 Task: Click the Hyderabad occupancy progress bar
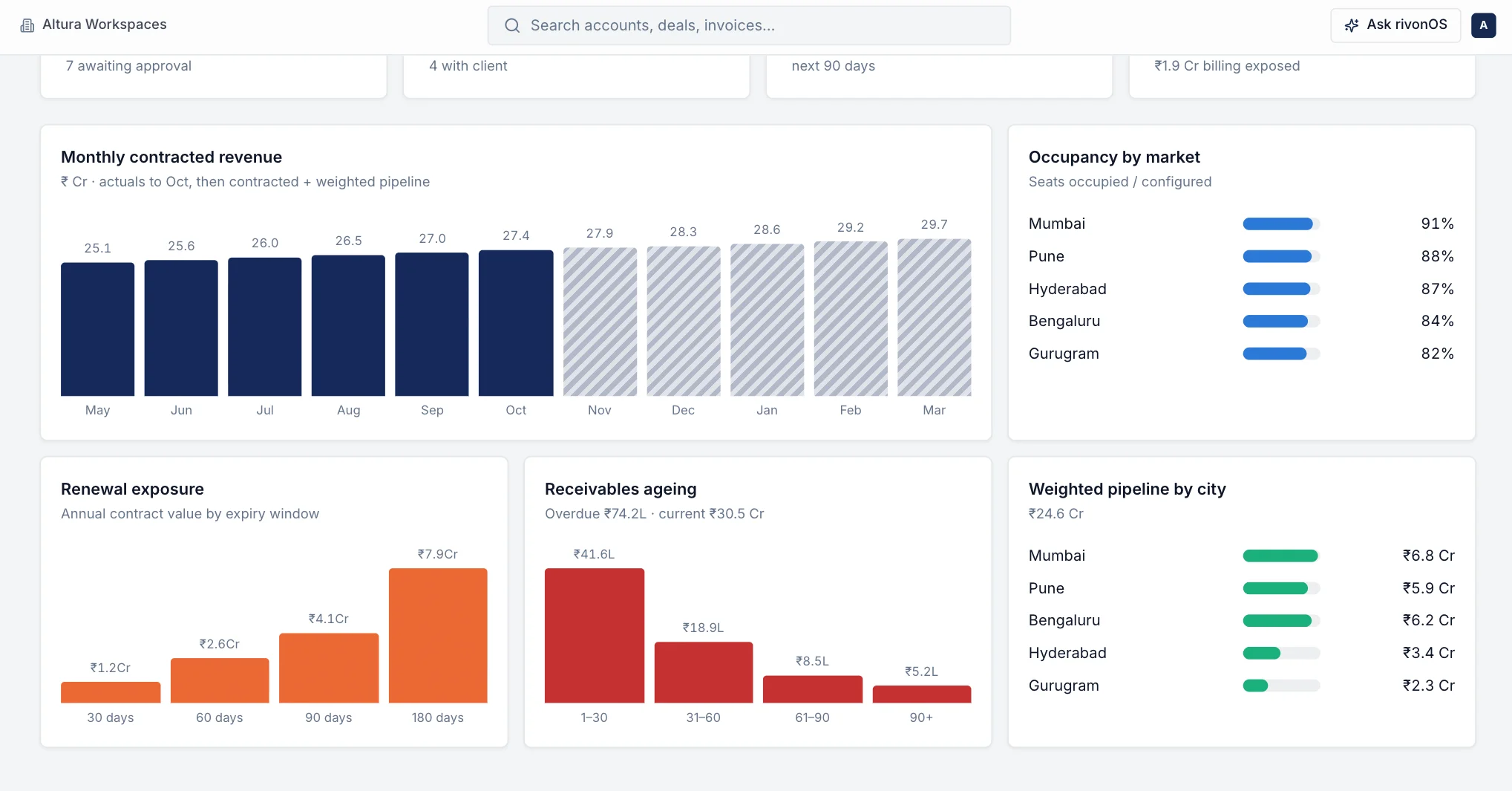[x=1281, y=289]
